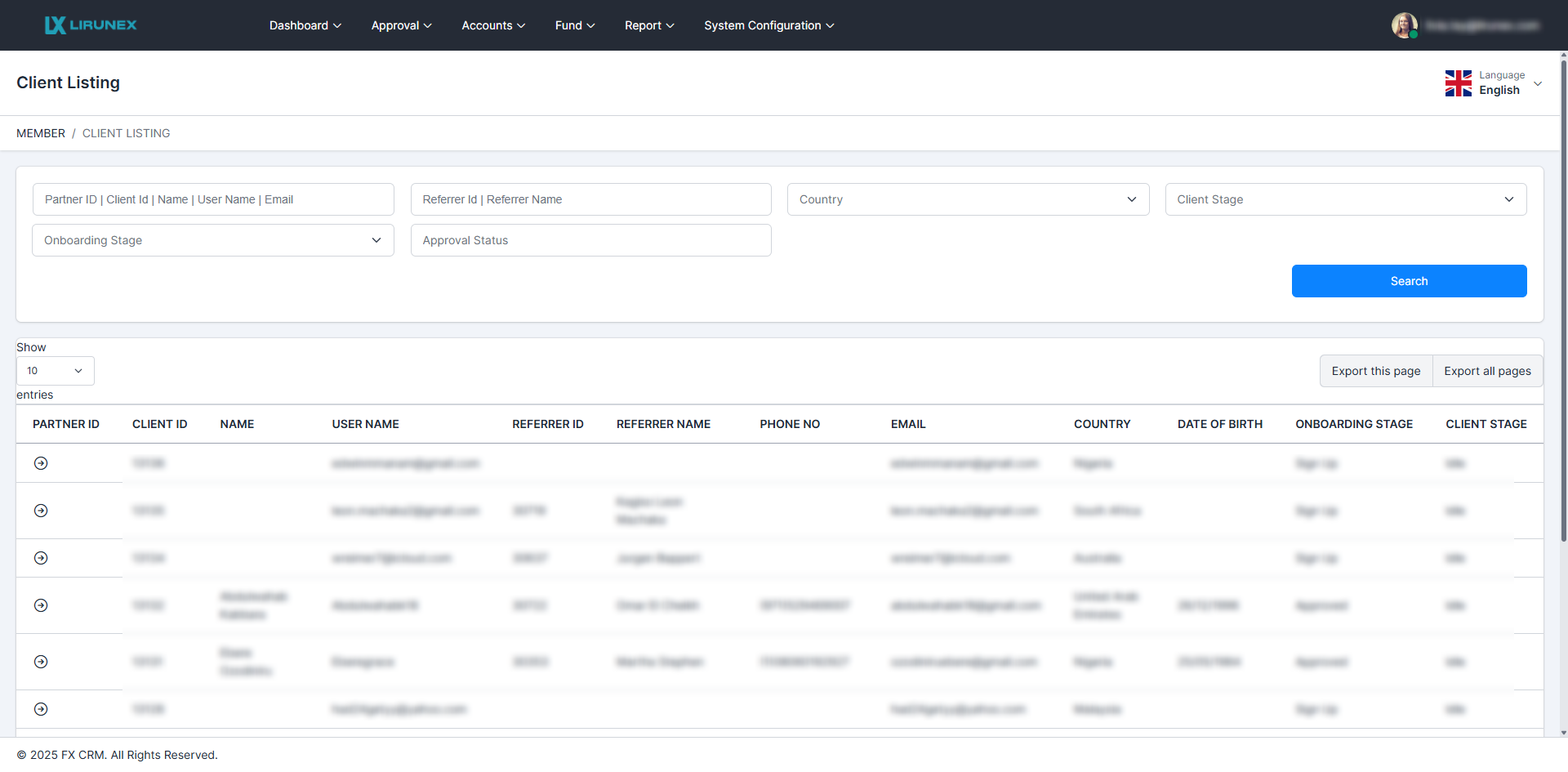The width and height of the screenshot is (1568, 772).
Task: Change the Show entries count dropdown
Action: pyautogui.click(x=55, y=371)
